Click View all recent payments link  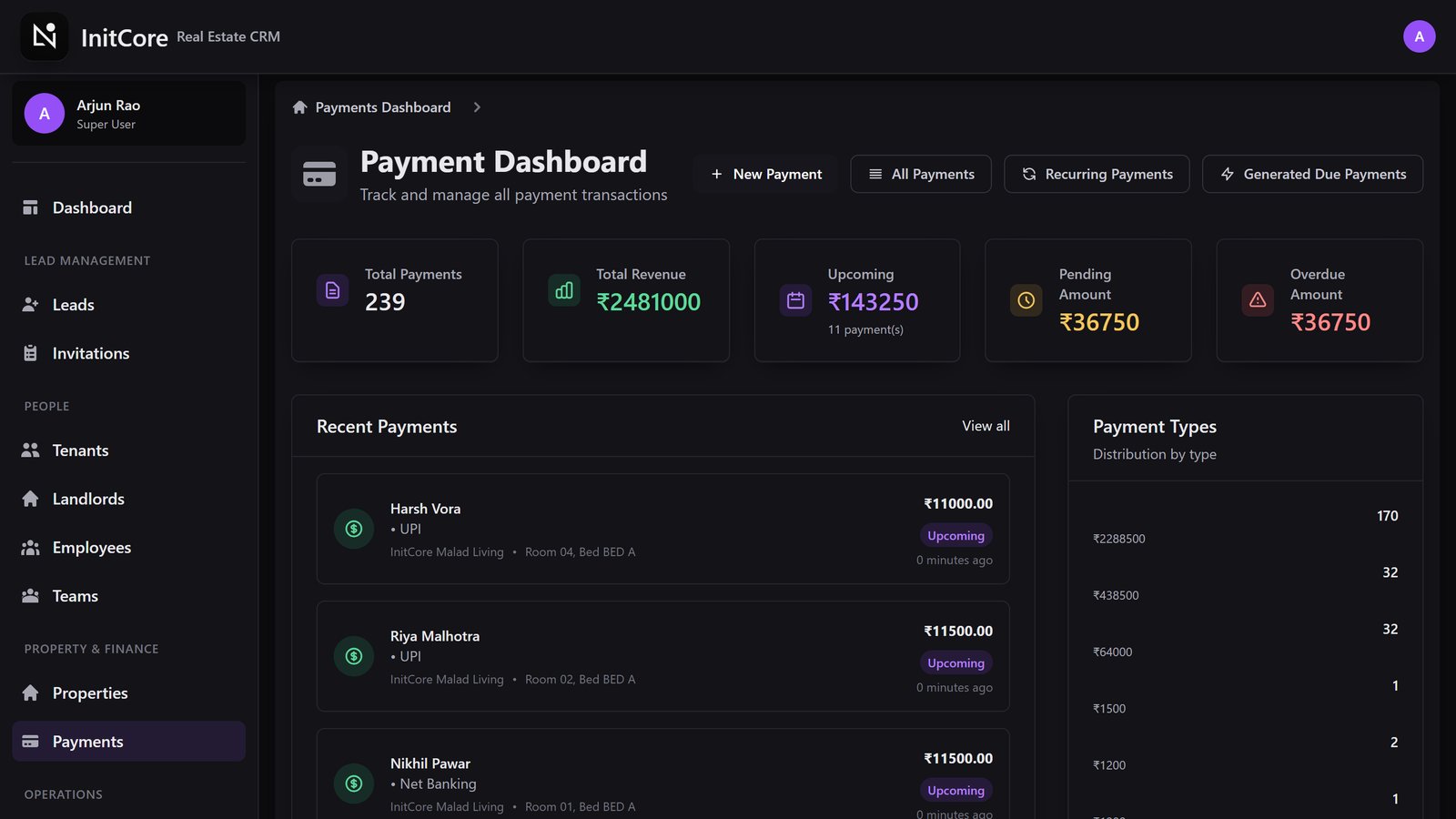(986, 426)
